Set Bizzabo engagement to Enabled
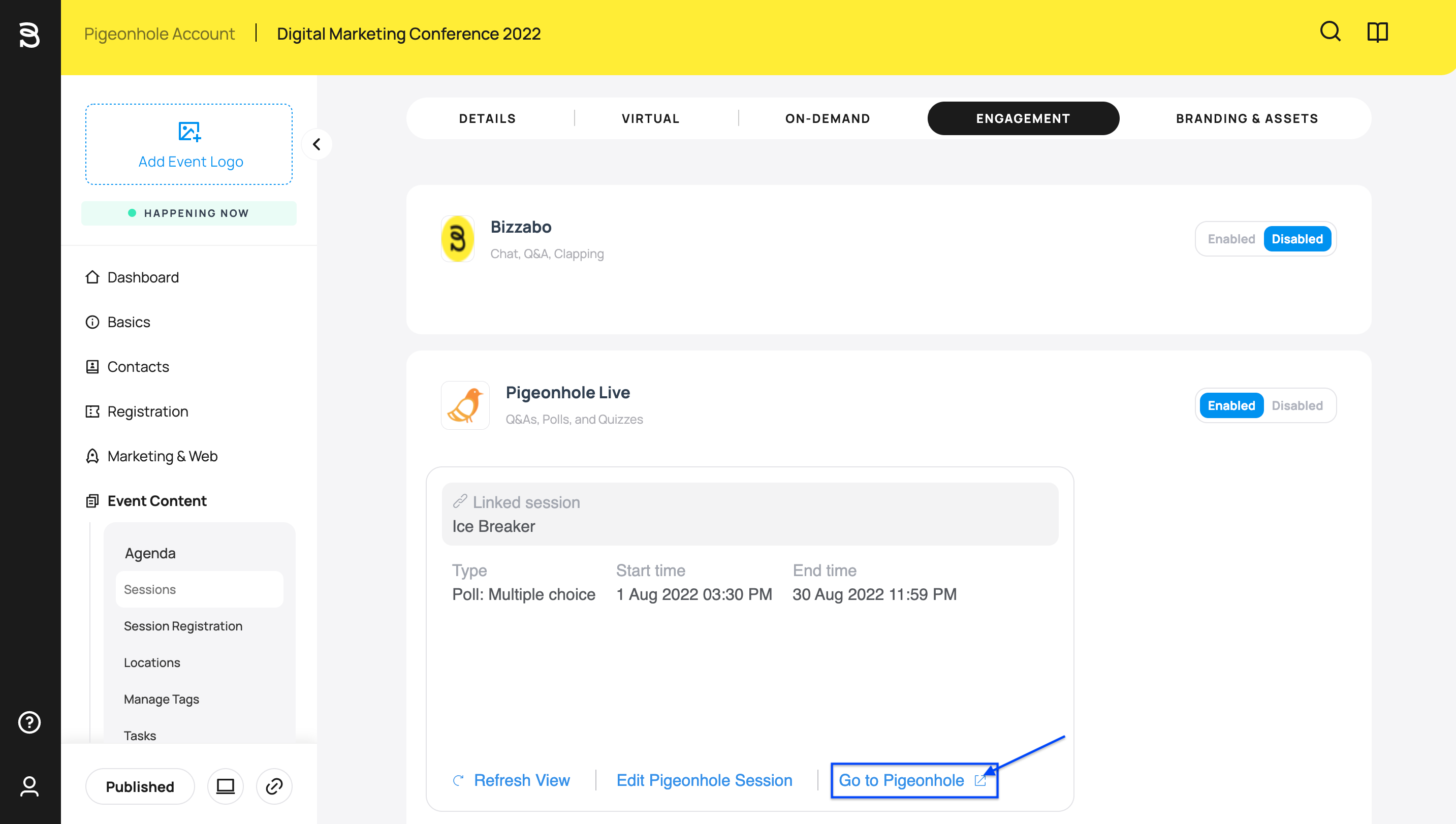 tap(1231, 239)
